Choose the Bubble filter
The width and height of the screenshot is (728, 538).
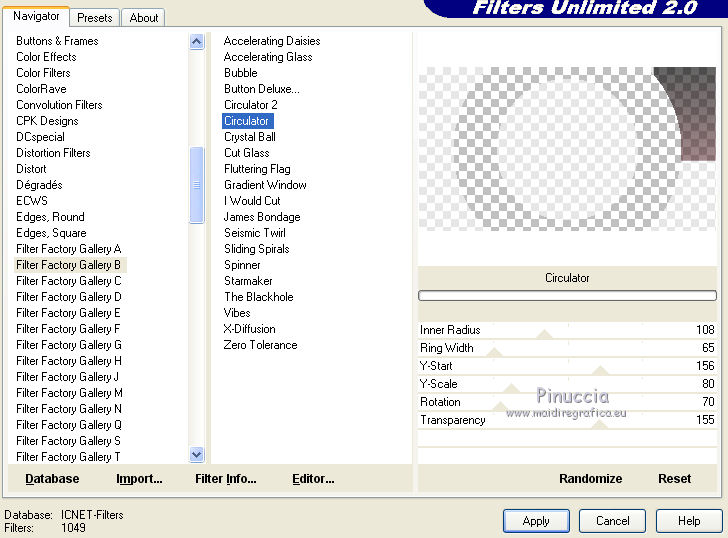(x=240, y=73)
